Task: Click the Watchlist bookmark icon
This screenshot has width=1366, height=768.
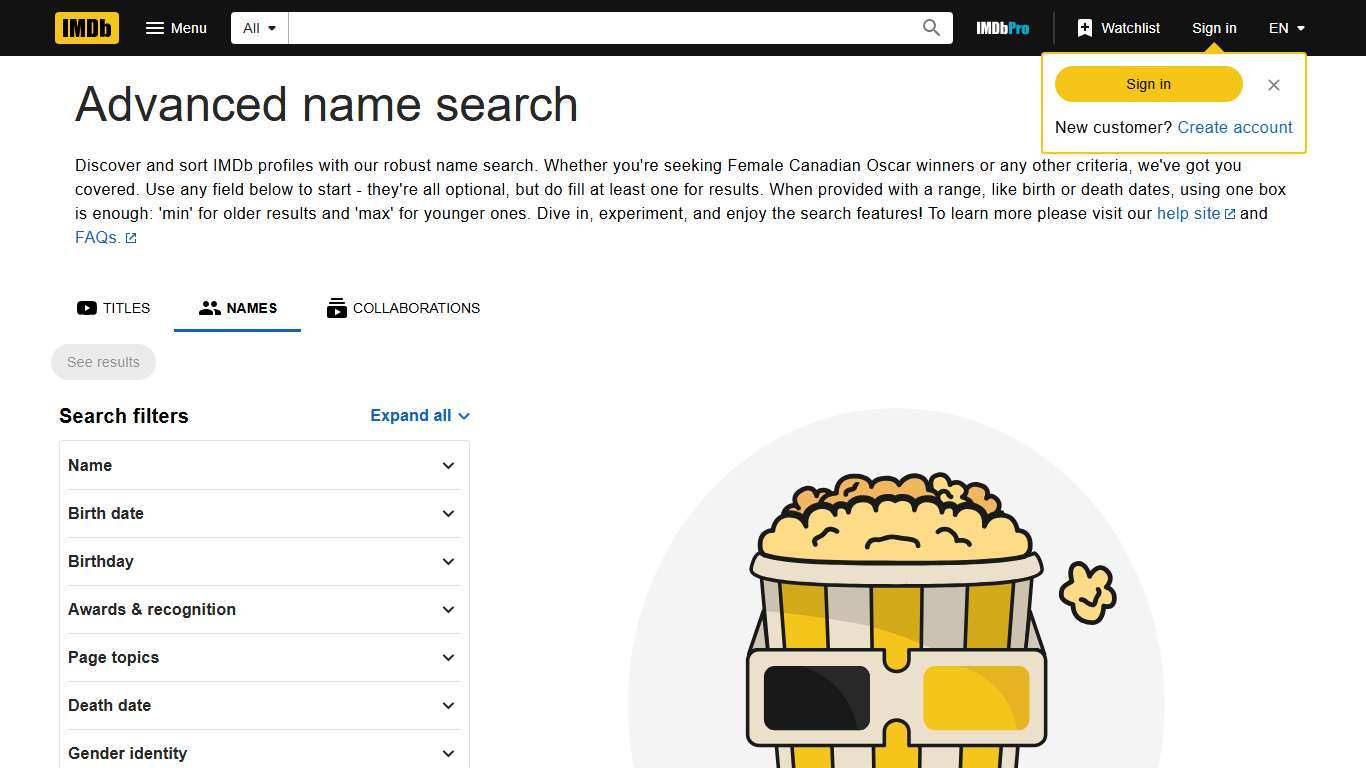Action: tap(1085, 28)
